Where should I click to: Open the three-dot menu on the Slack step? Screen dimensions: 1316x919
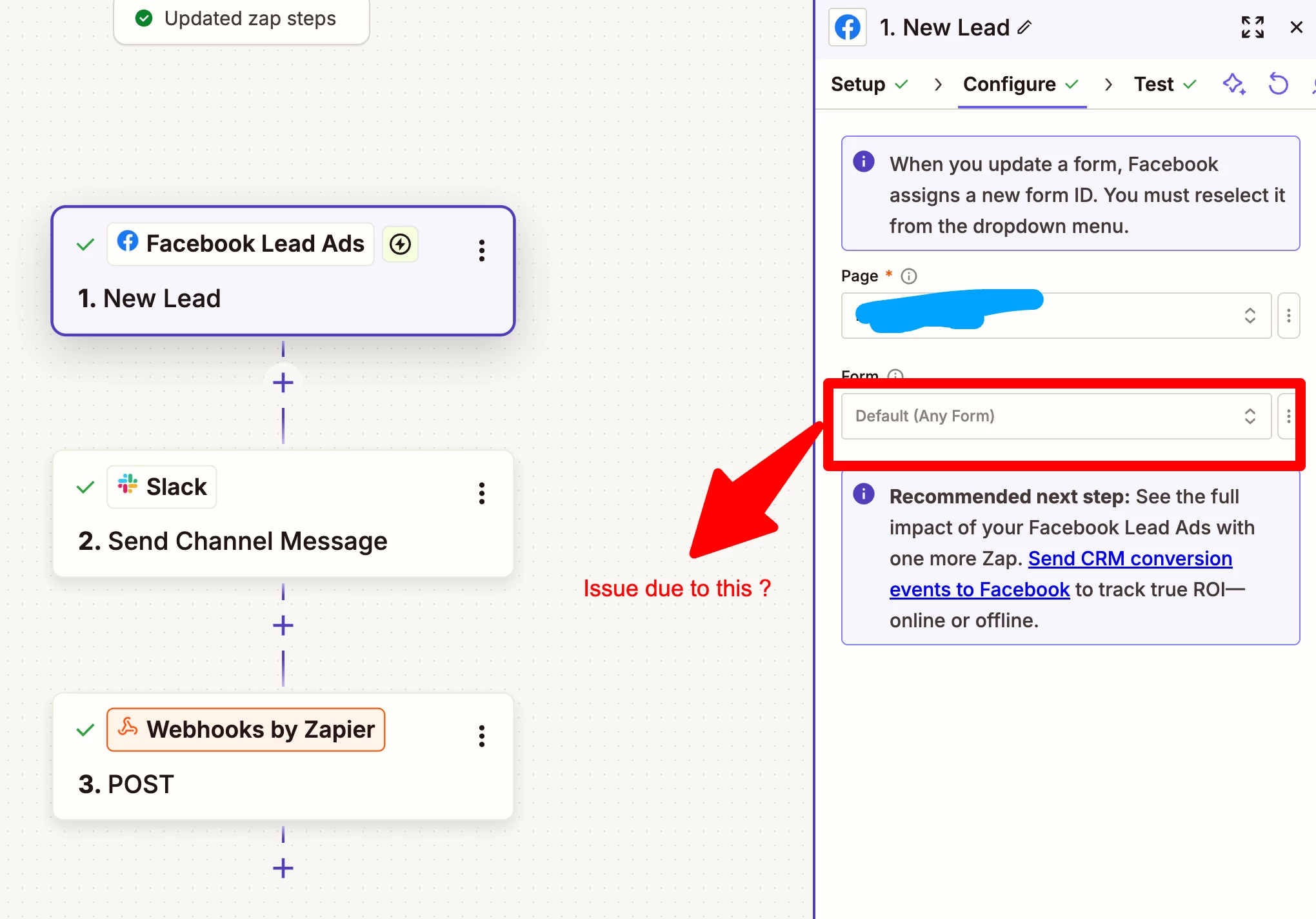[481, 493]
